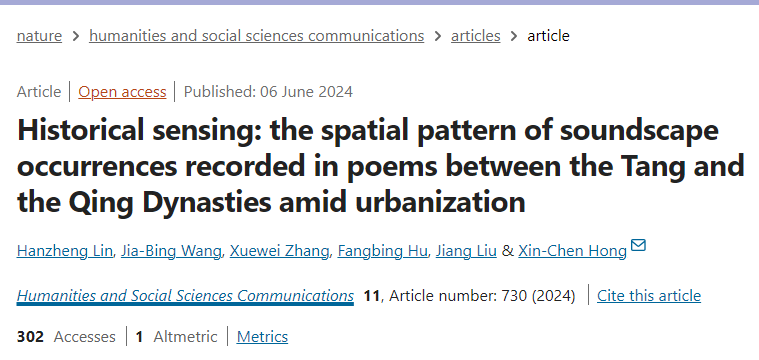The width and height of the screenshot is (759, 360).
Task: Click the article title heading
Action: (x=380, y=166)
